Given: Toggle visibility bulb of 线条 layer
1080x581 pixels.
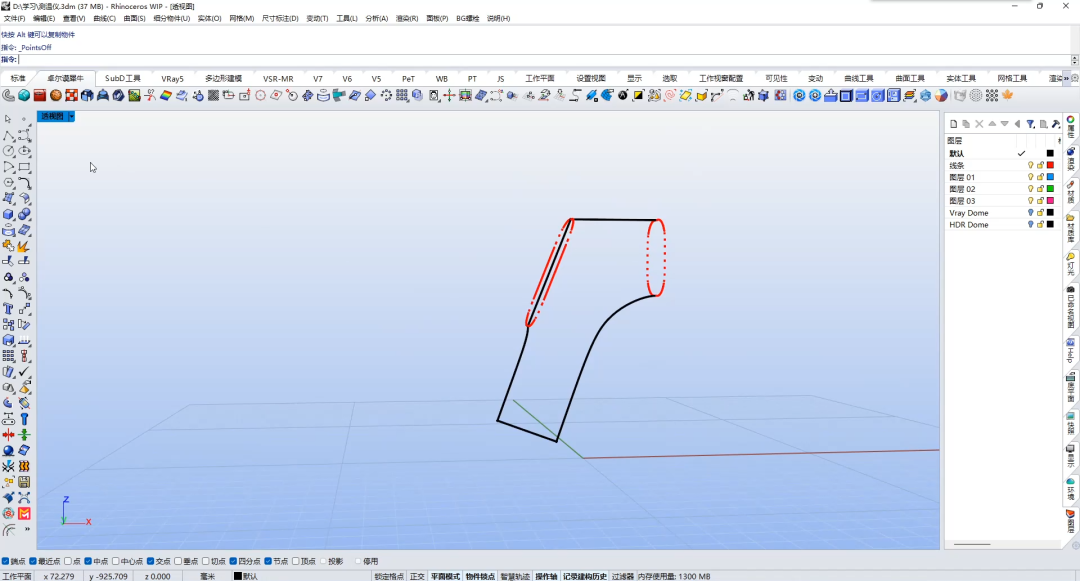Looking at the screenshot, I should coord(1030,165).
